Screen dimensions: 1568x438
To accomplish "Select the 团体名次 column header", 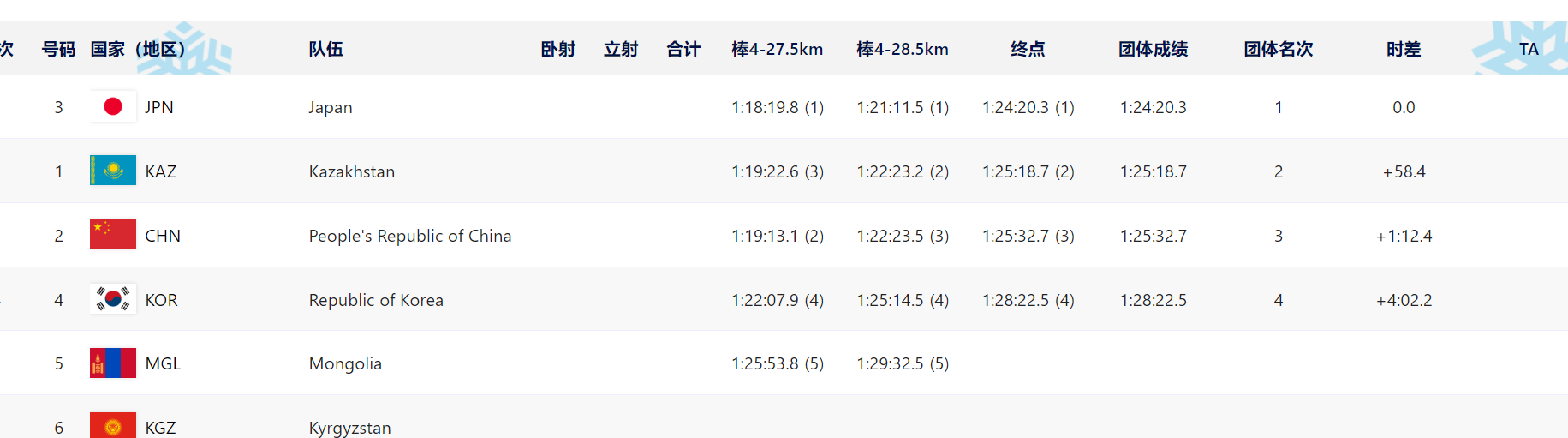I will coord(1279,49).
